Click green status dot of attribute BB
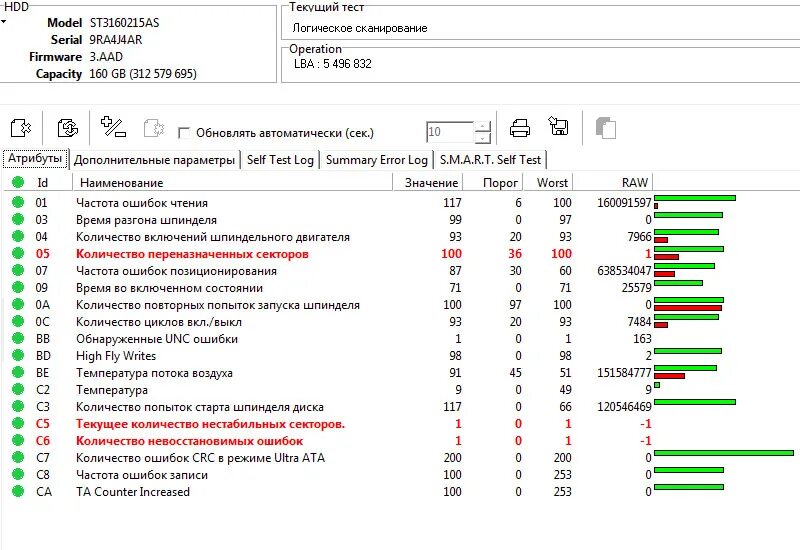Viewport: 800px width, 550px height. tap(18, 338)
